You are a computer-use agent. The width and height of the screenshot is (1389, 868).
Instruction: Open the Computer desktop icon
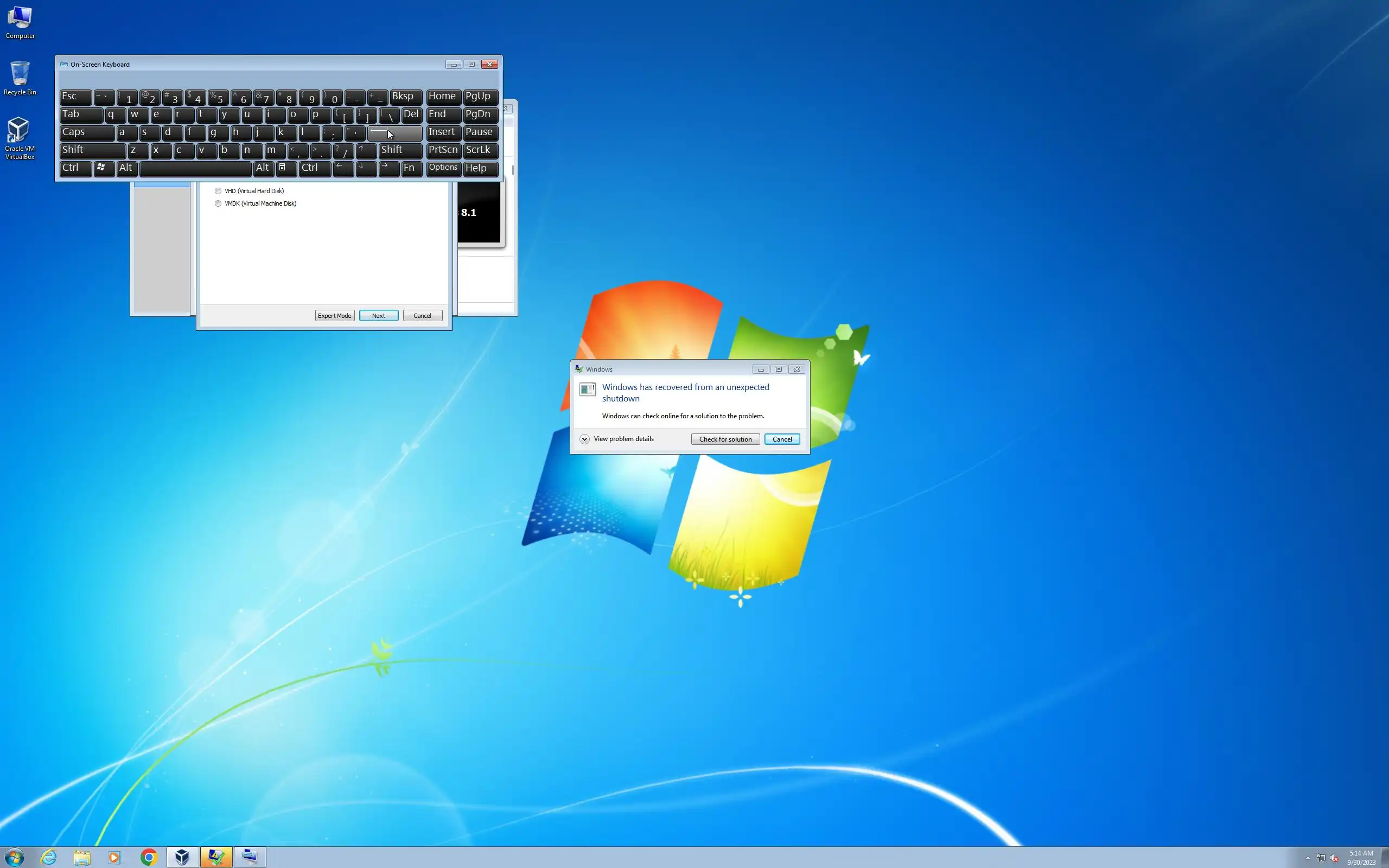(x=20, y=22)
